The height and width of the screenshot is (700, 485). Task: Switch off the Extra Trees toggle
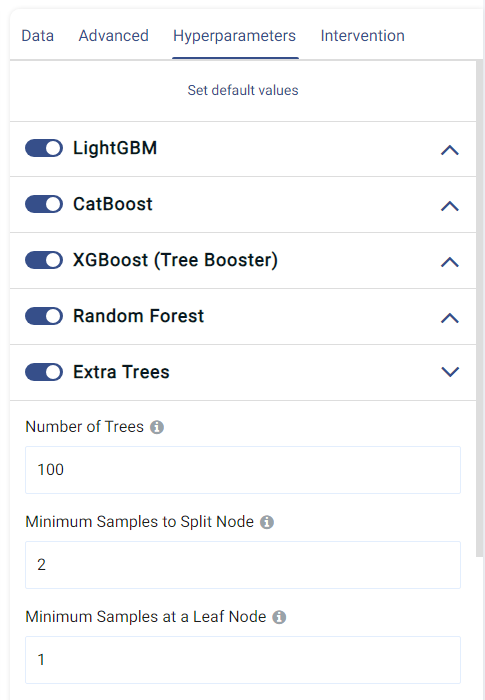pos(44,372)
